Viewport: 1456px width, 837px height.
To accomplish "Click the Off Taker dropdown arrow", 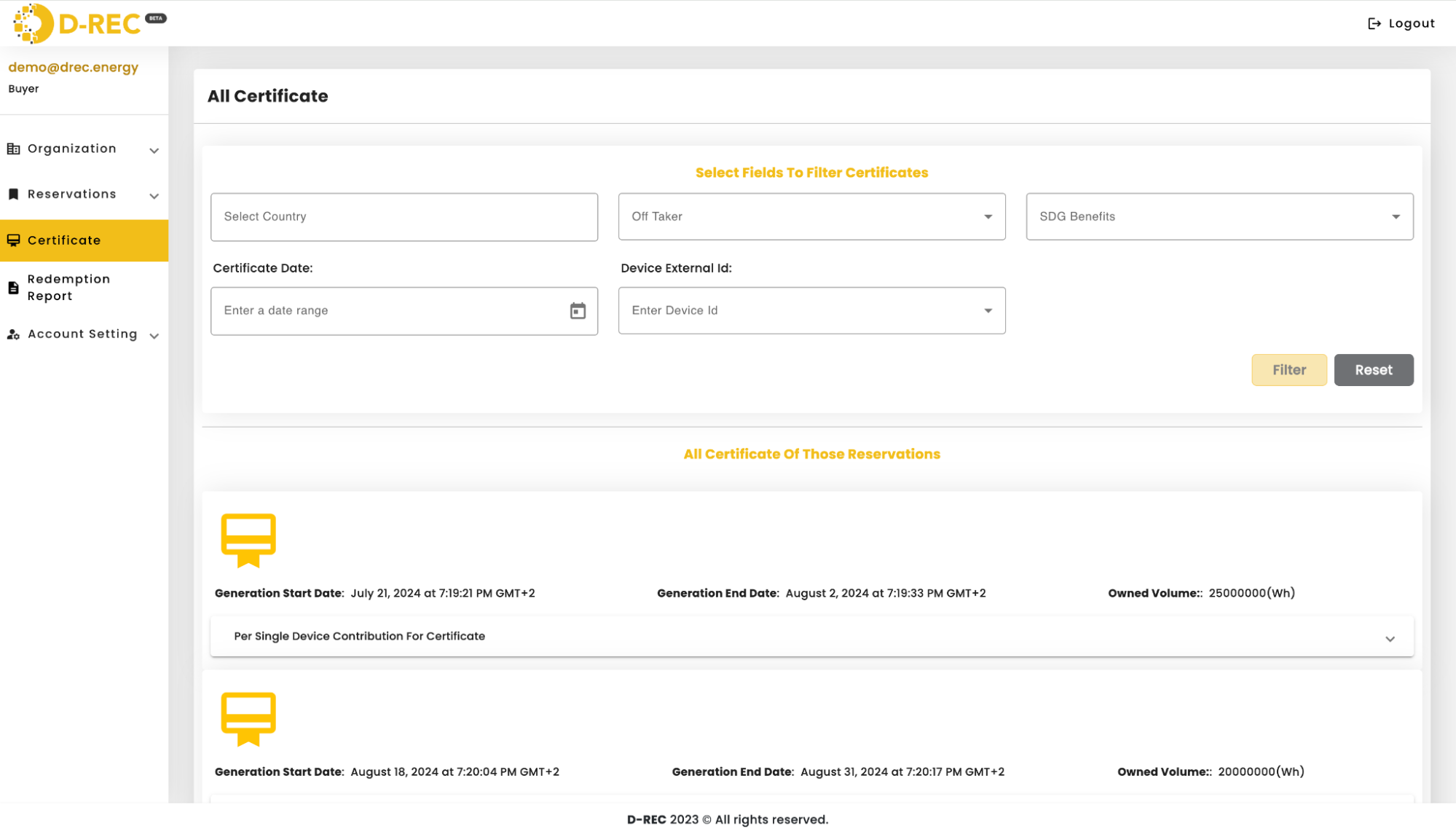I will coord(988,216).
